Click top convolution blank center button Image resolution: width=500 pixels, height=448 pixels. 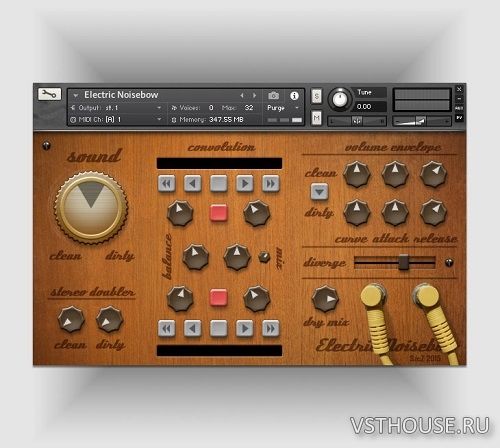point(219,183)
